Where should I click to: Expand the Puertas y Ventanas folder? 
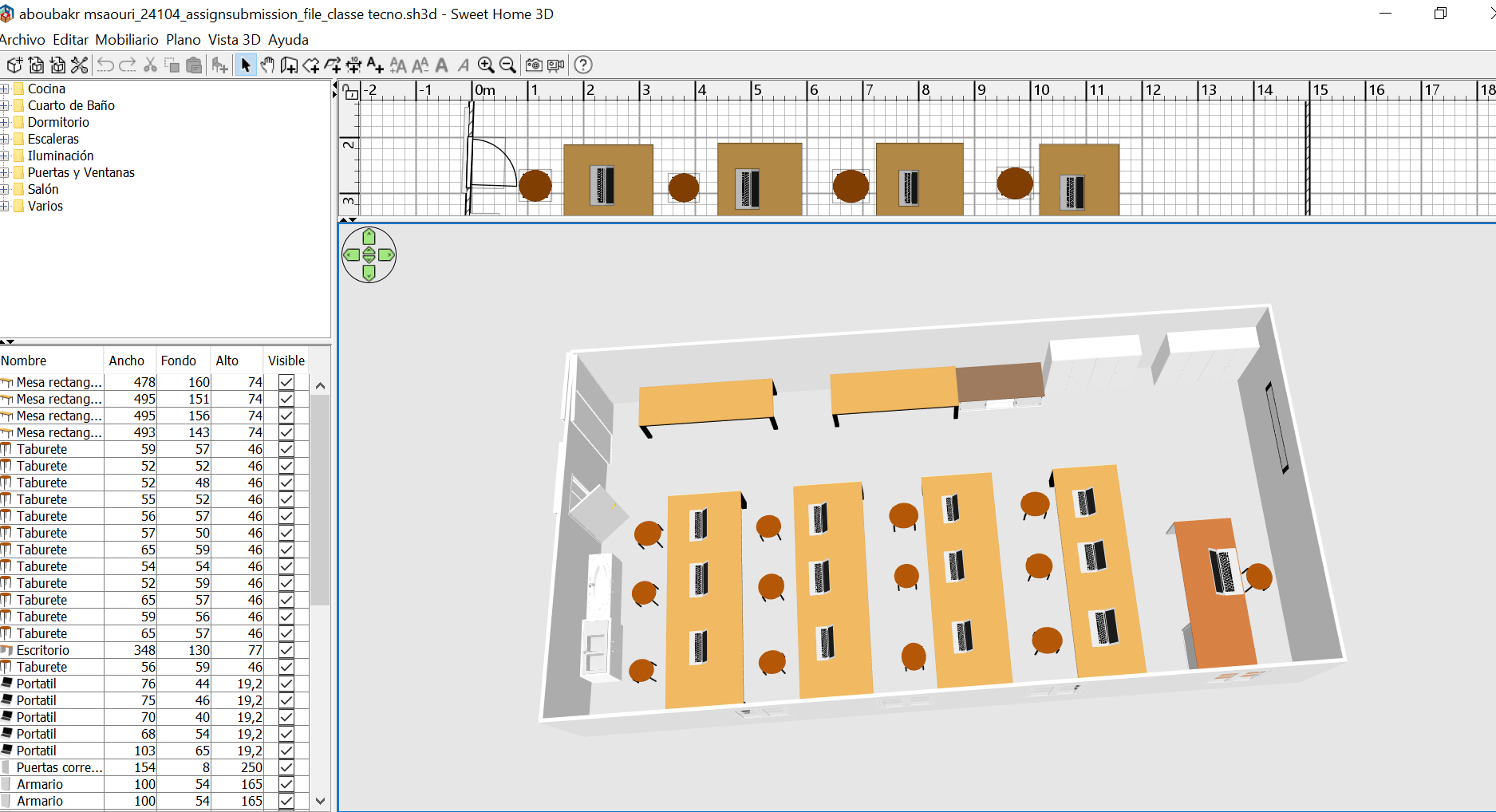(5, 172)
